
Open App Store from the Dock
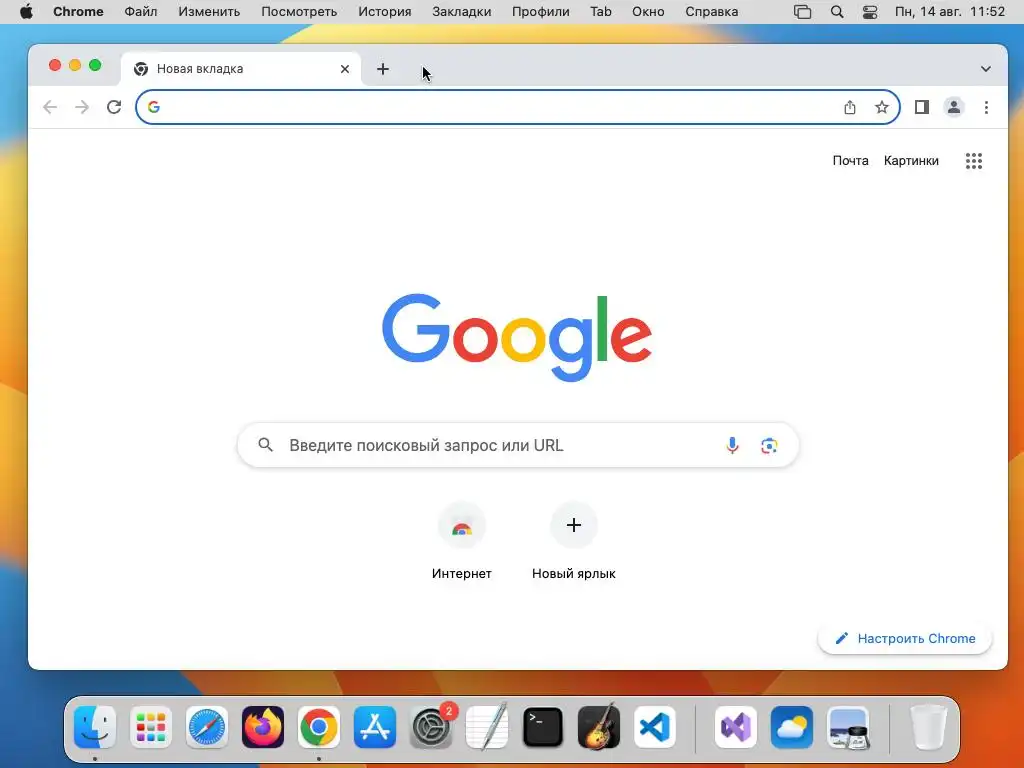click(x=375, y=727)
